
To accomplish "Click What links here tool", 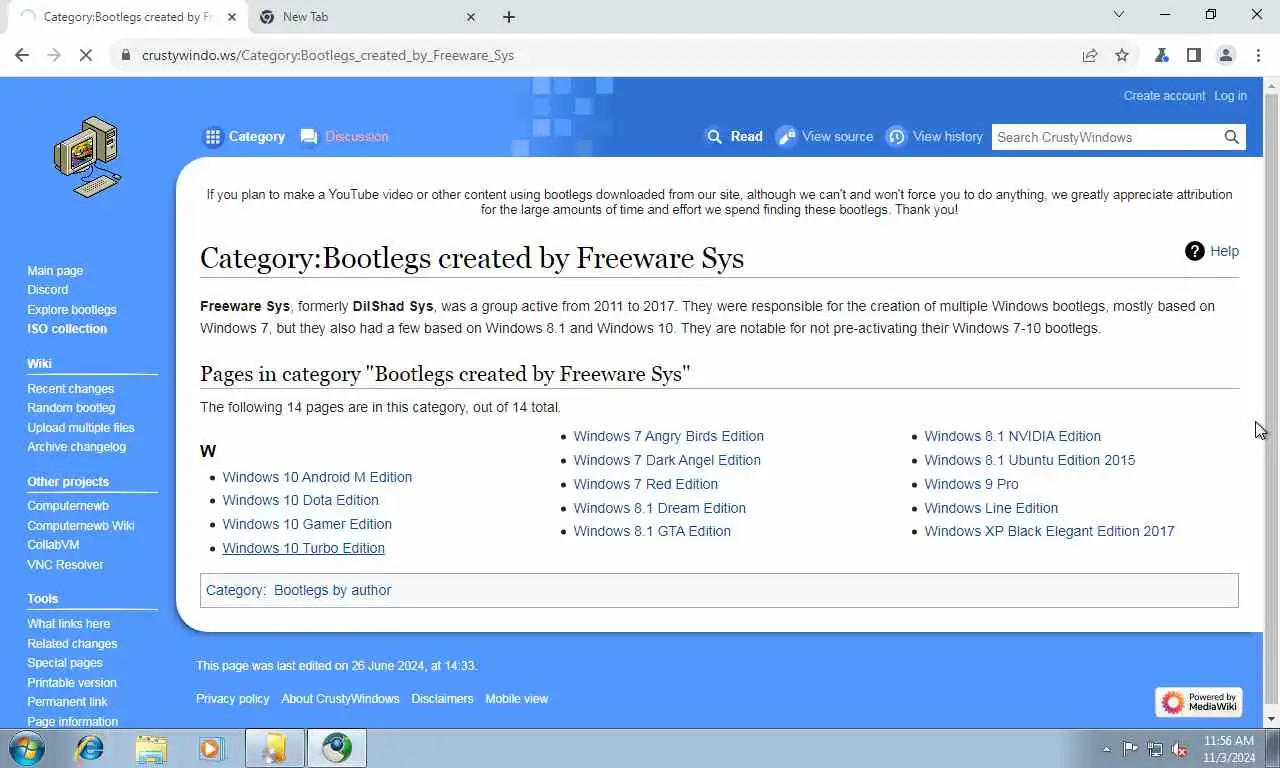I will coord(68,624).
